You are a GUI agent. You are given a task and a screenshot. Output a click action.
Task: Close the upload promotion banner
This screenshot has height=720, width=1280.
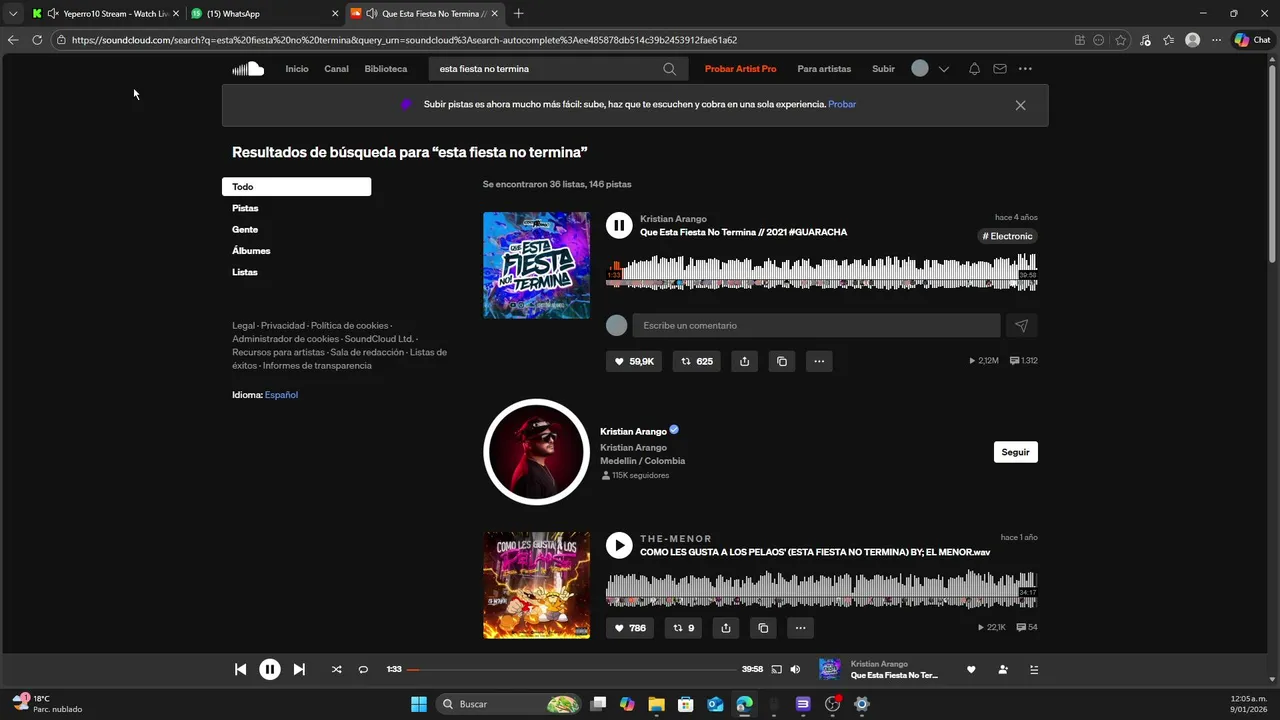pos(1020,105)
